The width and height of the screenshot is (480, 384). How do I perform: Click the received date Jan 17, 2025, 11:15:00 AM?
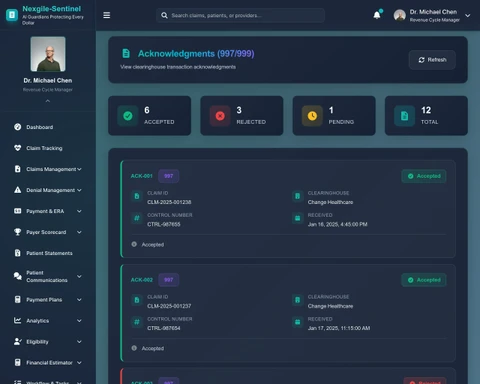click(x=339, y=328)
